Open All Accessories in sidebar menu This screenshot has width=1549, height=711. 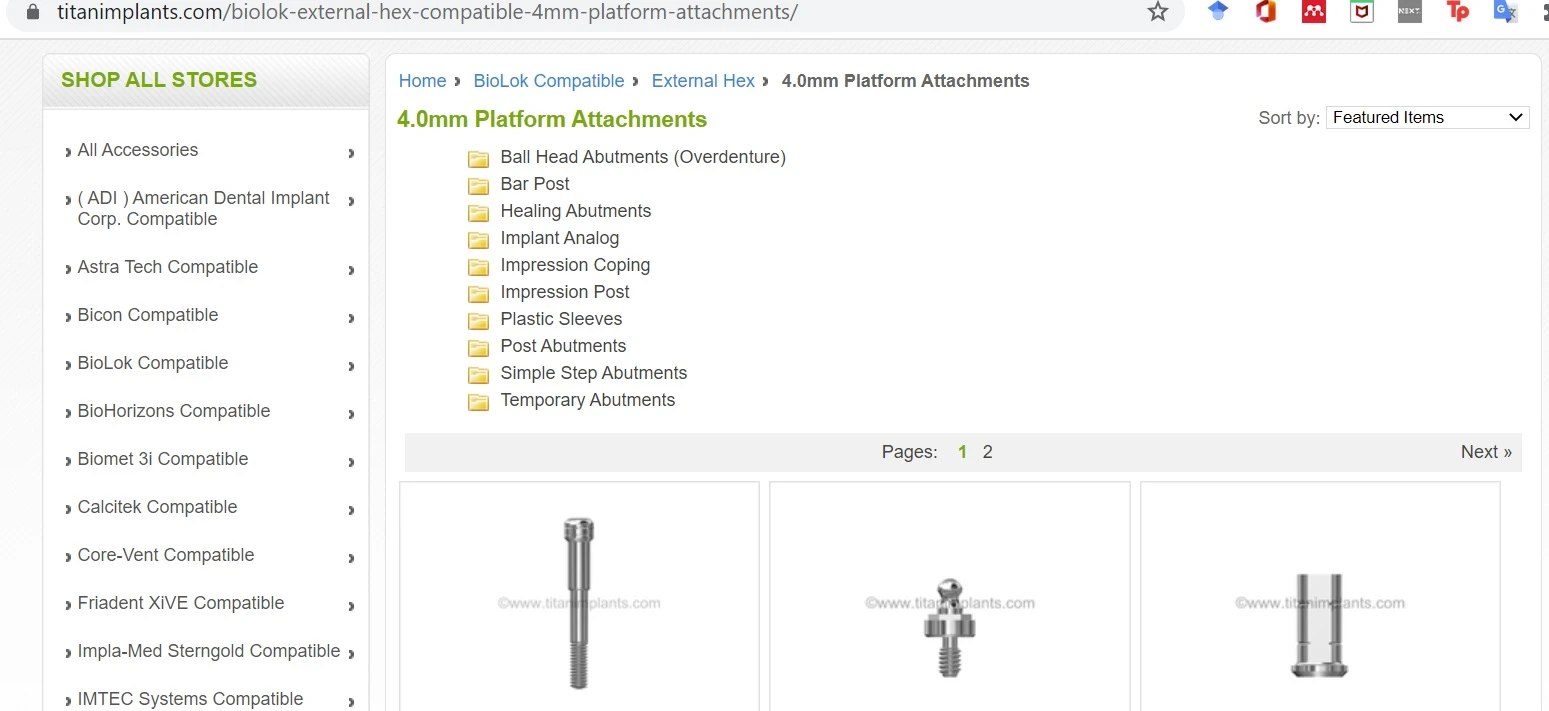[x=138, y=150]
